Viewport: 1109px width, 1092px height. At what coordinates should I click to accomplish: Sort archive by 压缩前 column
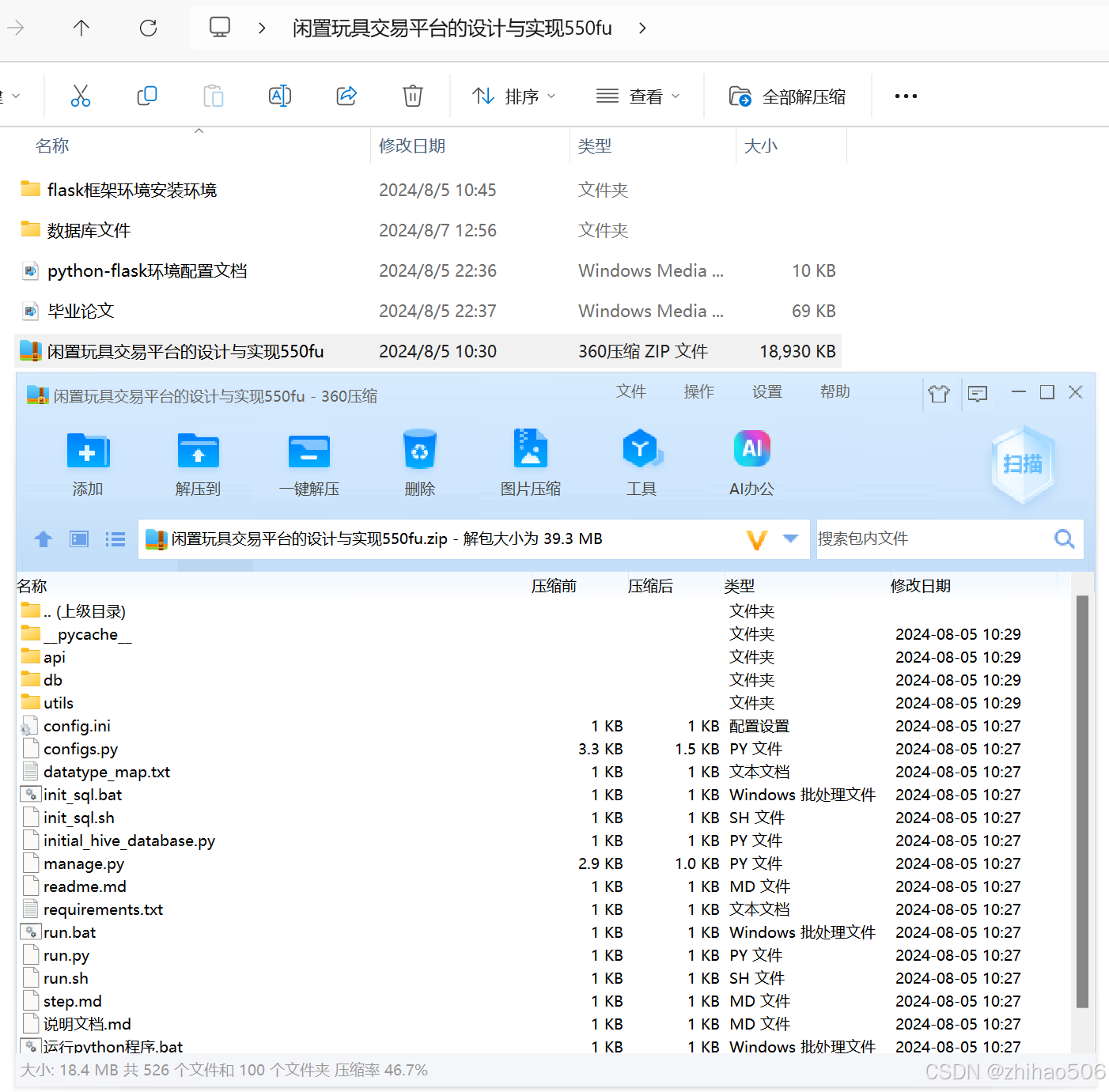point(554,586)
